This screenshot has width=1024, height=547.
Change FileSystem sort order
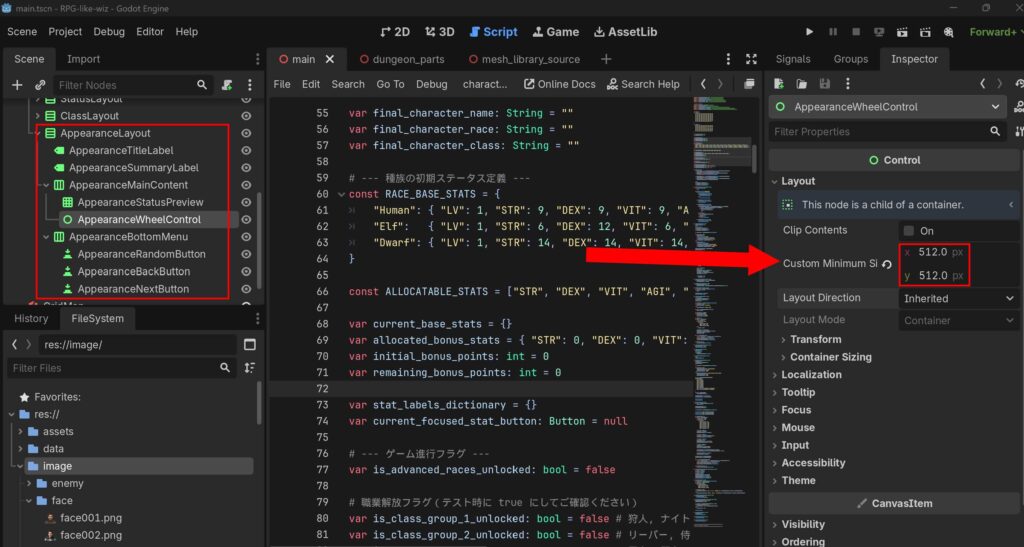(x=249, y=367)
